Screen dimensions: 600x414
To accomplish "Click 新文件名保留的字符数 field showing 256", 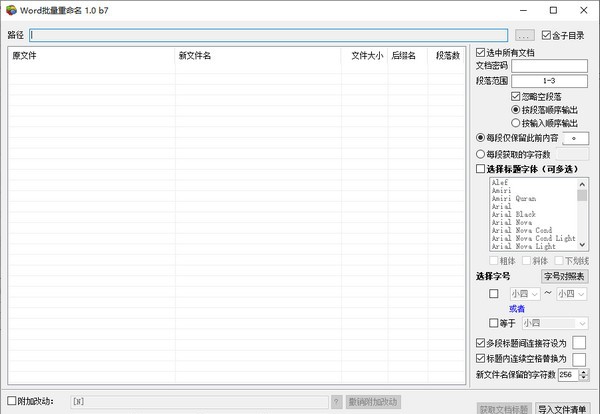I will tap(569, 375).
